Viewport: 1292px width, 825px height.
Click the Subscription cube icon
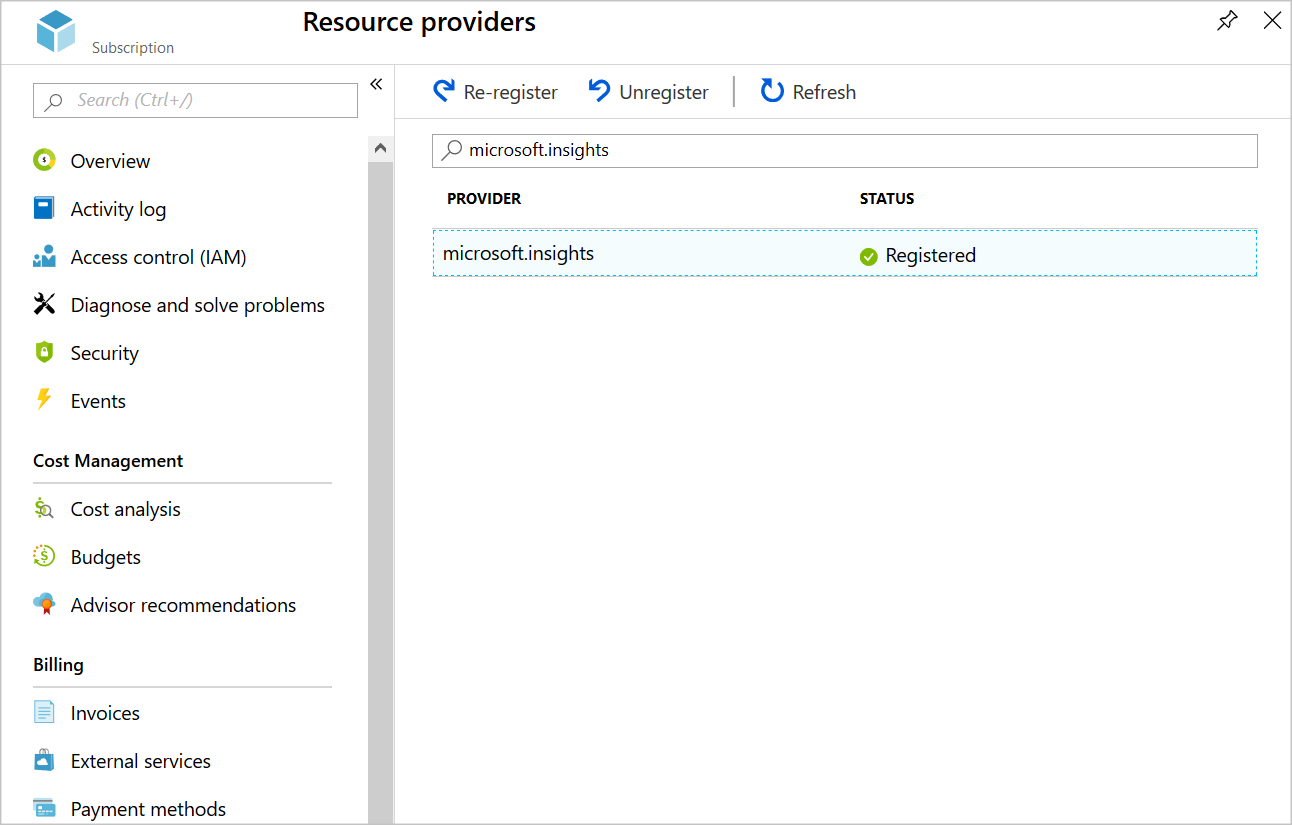tap(56, 31)
